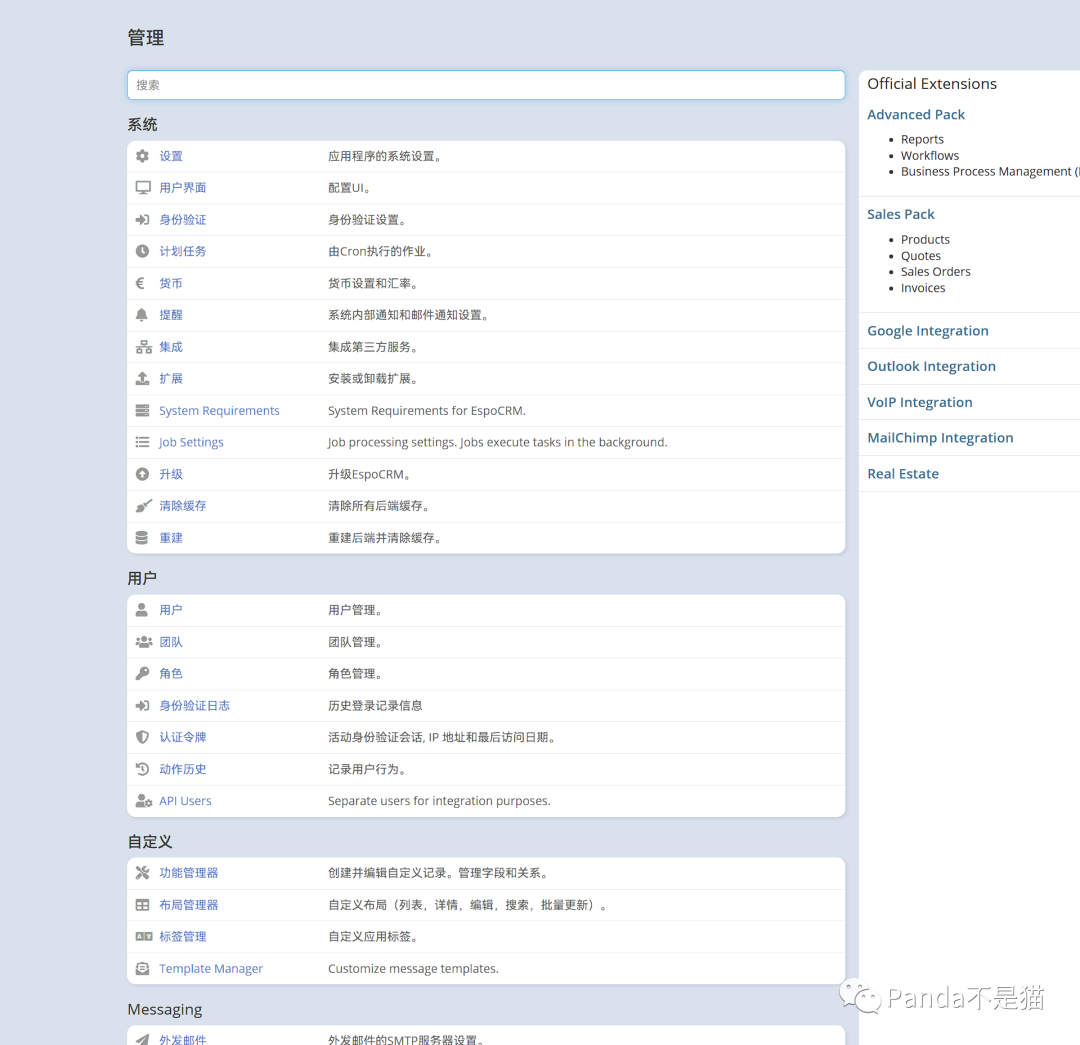Open the 身份验证日志 link
The height and width of the screenshot is (1045, 1080).
[x=194, y=705]
